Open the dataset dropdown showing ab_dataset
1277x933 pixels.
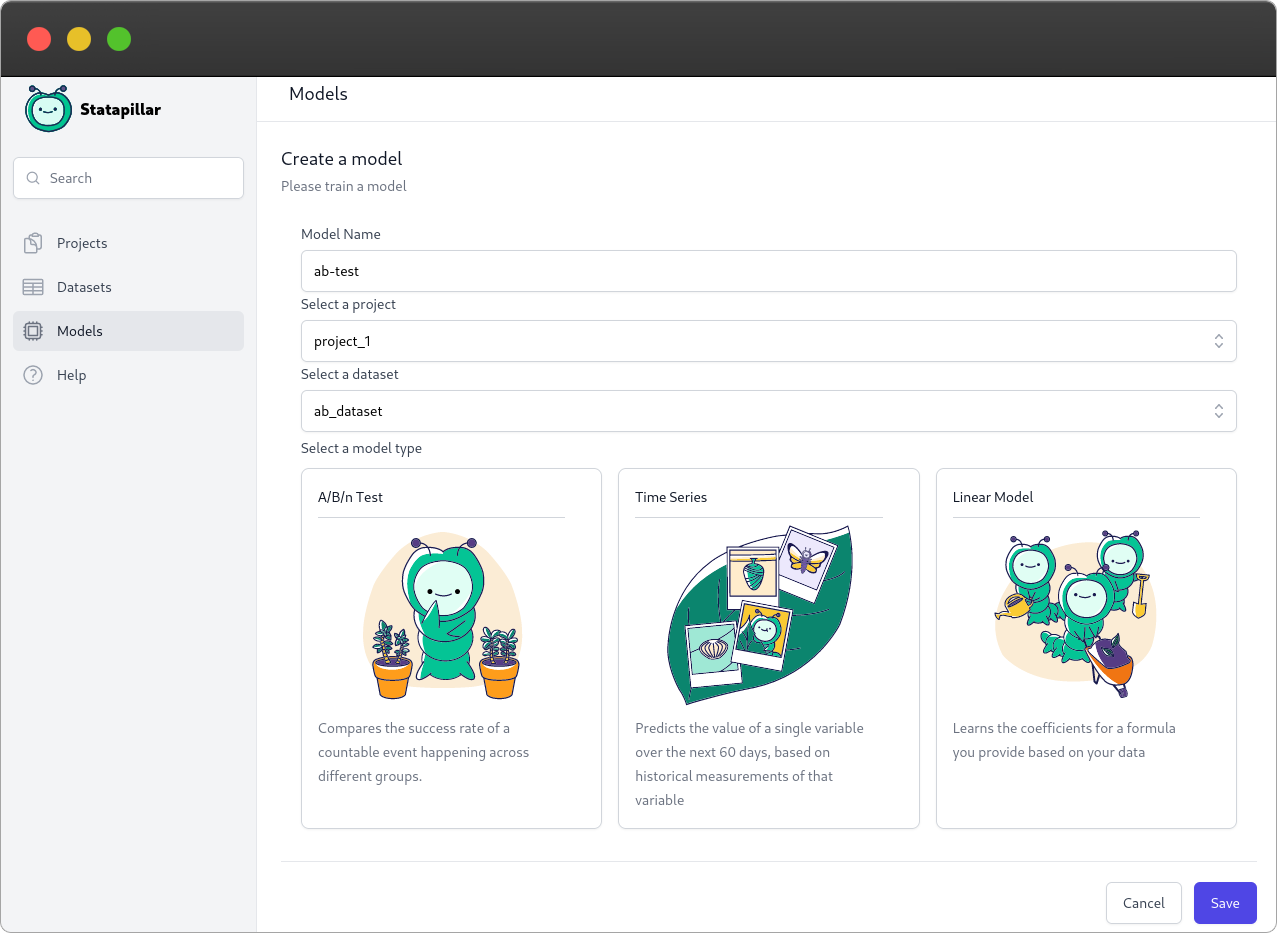tap(768, 411)
